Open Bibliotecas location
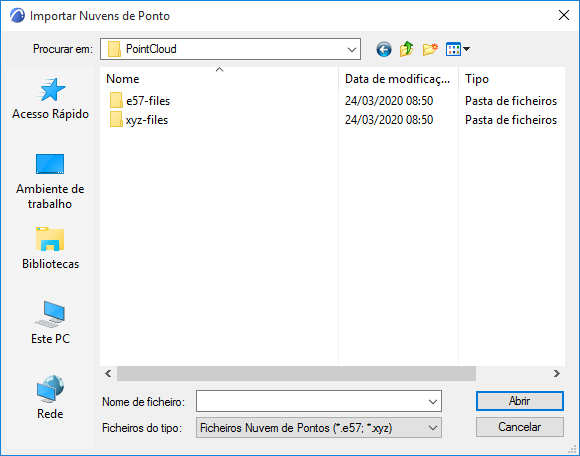The width and height of the screenshot is (580, 456). (50, 248)
